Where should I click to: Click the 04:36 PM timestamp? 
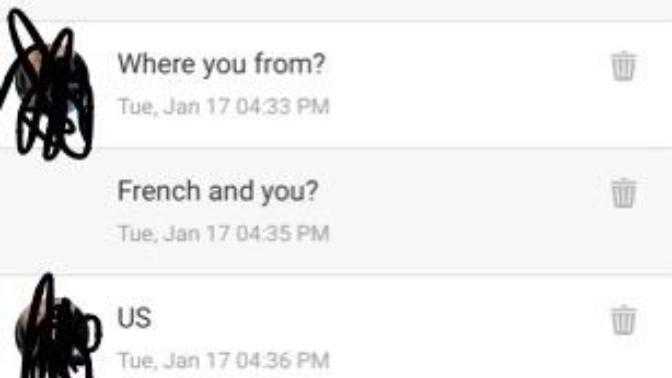[x=283, y=360]
